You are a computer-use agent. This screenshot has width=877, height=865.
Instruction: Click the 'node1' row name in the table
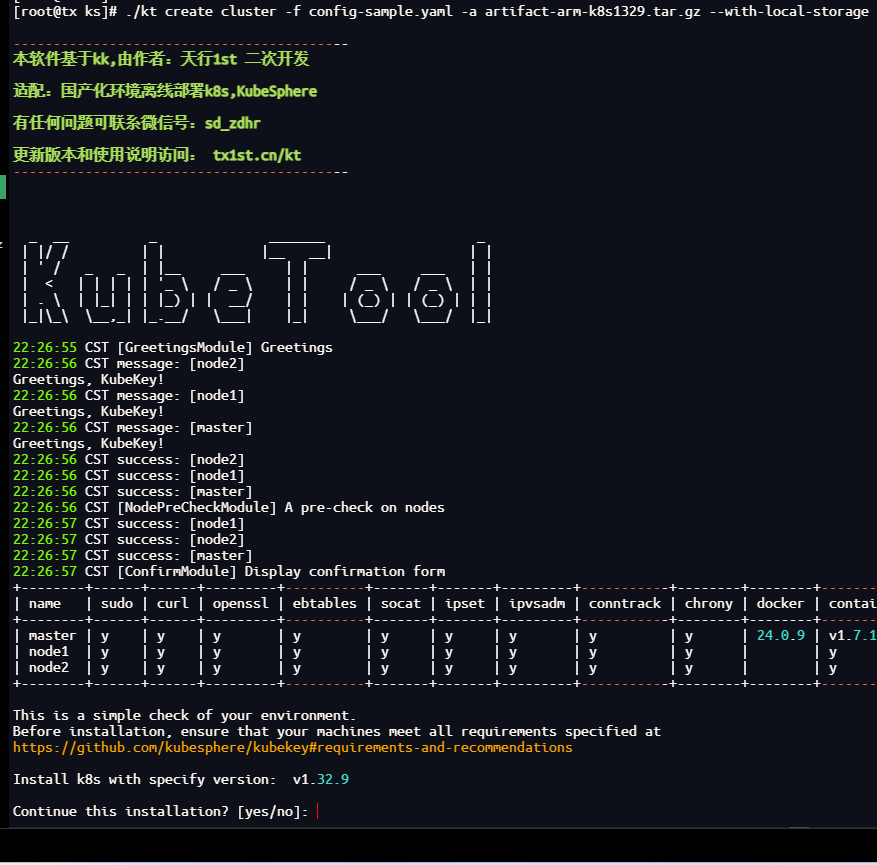(49, 651)
